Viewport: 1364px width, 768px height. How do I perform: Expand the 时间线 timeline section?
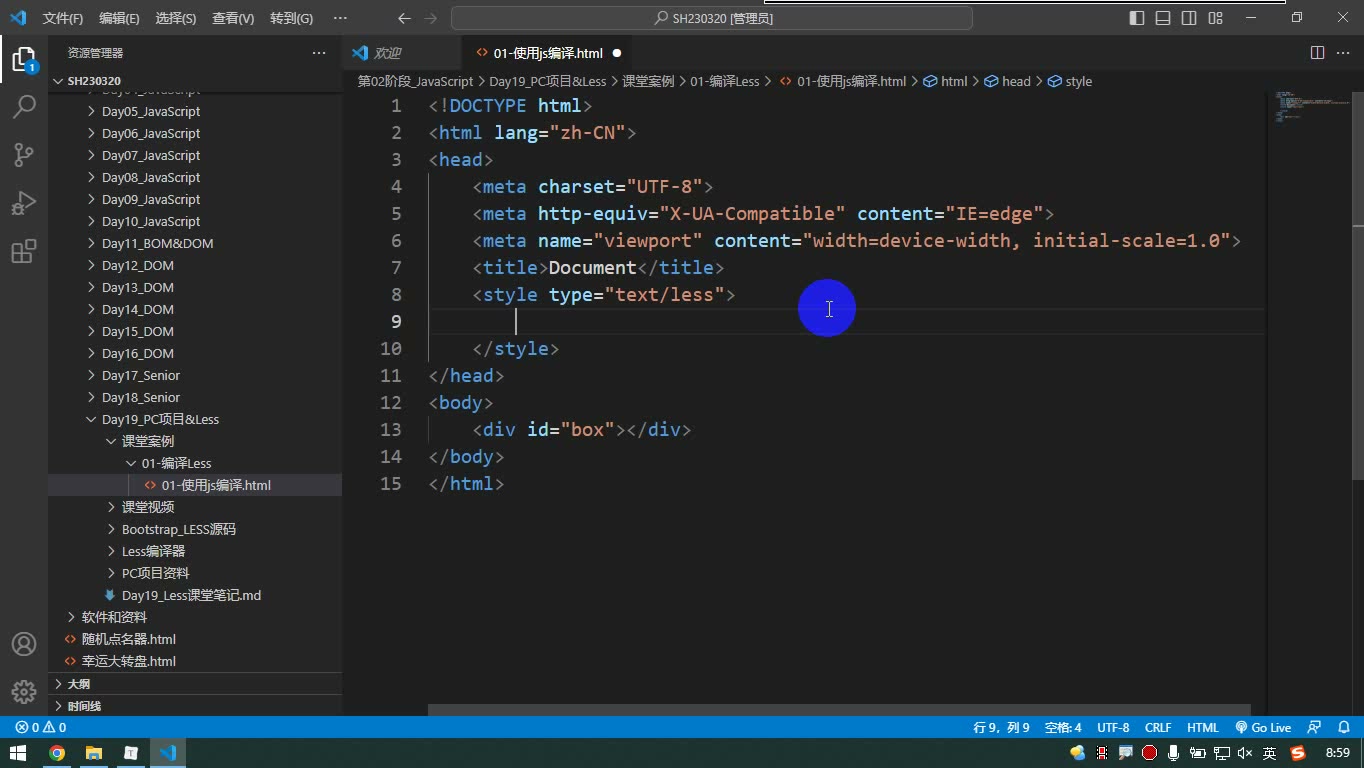coord(195,706)
